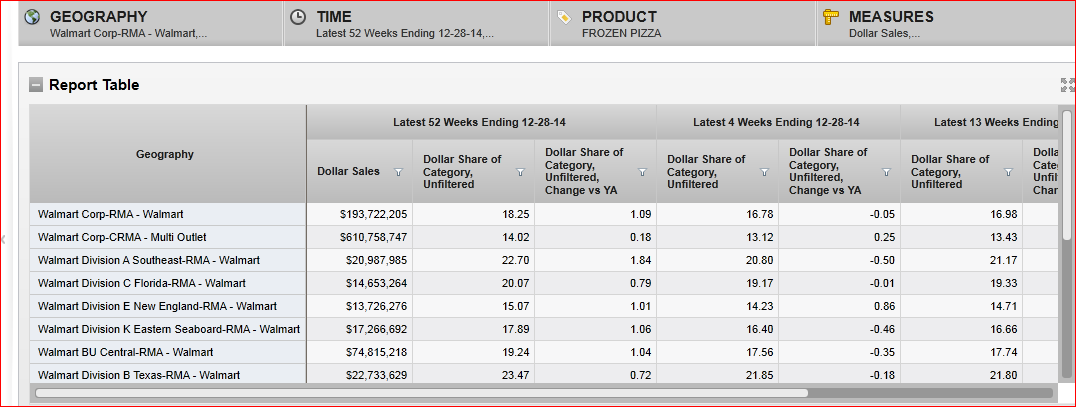Open the Product selection tab
This screenshot has width=1076, height=407.
coord(683,24)
